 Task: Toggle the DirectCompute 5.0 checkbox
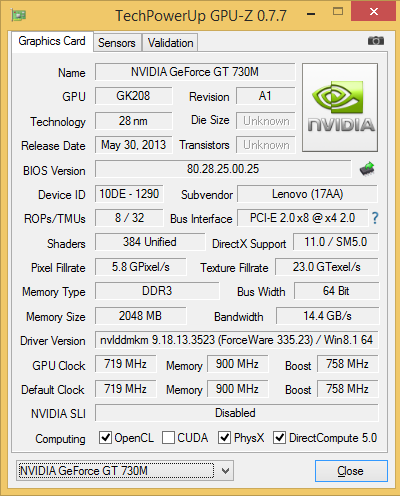(279, 437)
